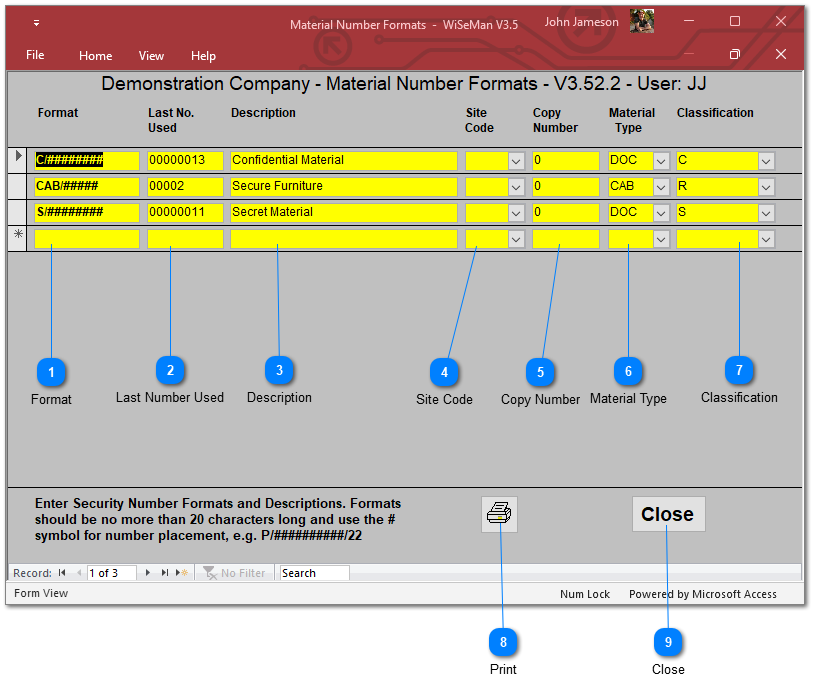This screenshot has height=693, width=814.
Task: Click the Description field of Secure Furniture
Action: (343, 186)
